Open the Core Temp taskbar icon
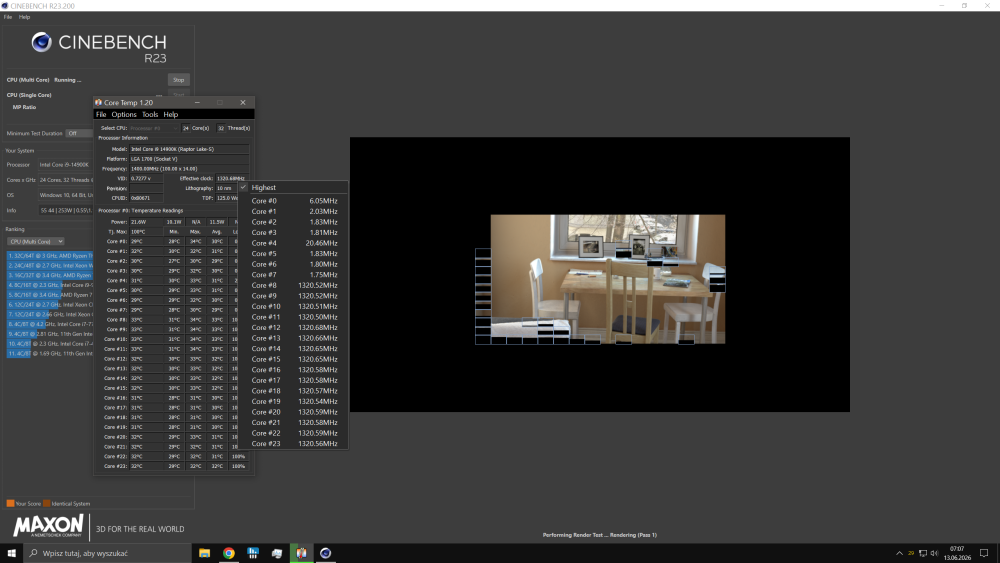This screenshot has height=563, width=1000. [301, 553]
